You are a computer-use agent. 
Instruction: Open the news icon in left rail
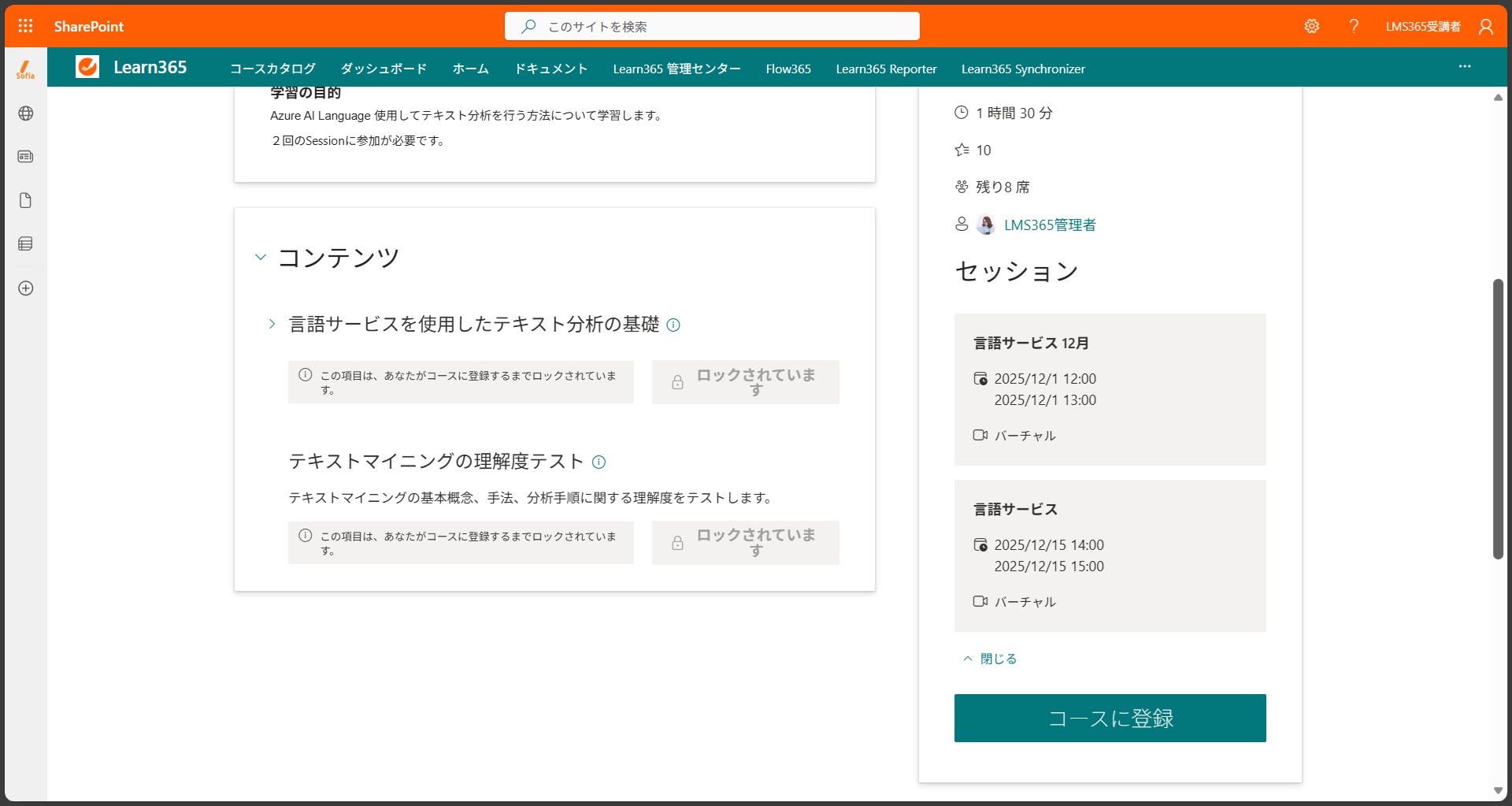tap(25, 157)
